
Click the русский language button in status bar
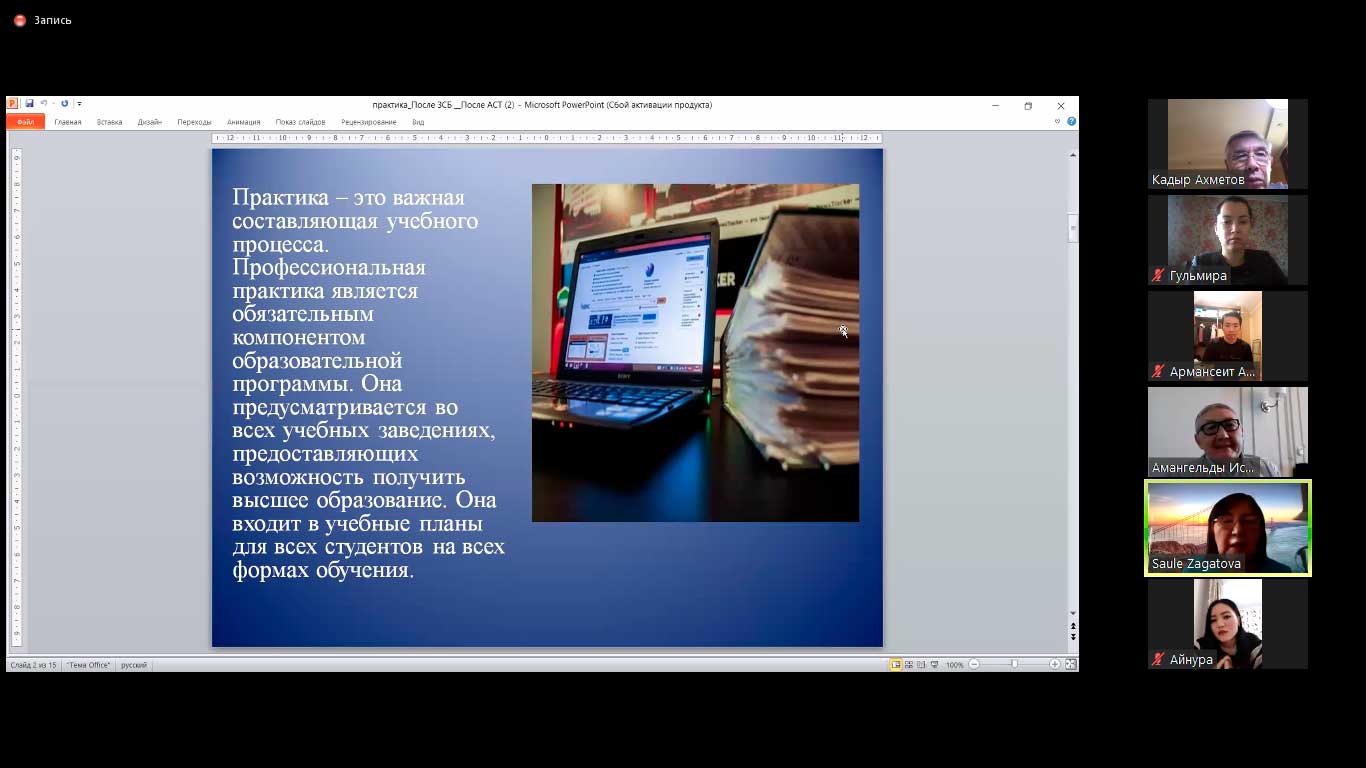[x=134, y=665]
